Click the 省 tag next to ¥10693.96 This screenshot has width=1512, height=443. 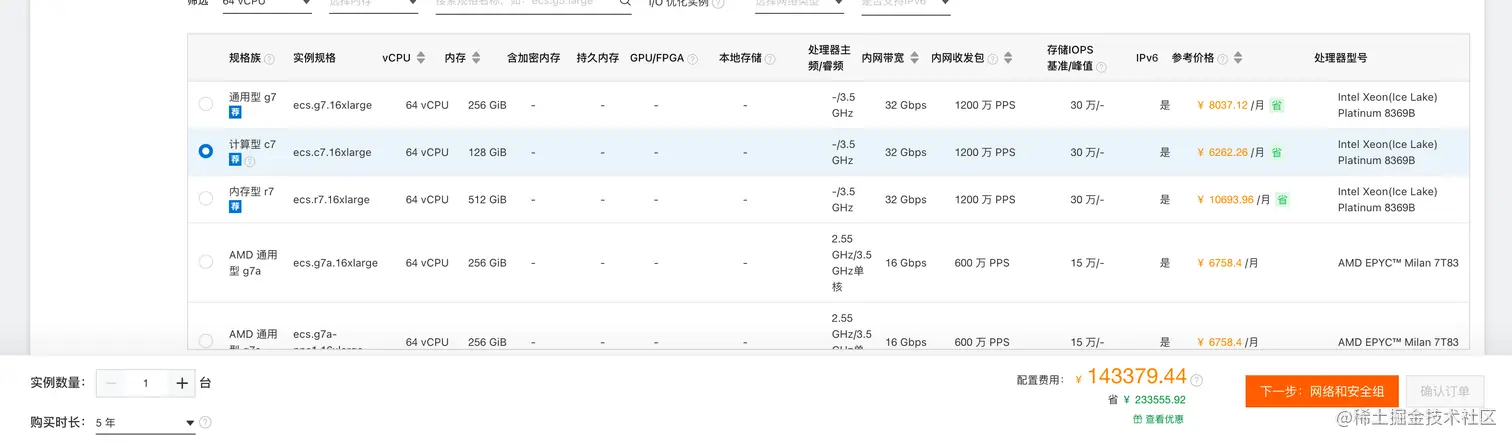pos(1282,199)
